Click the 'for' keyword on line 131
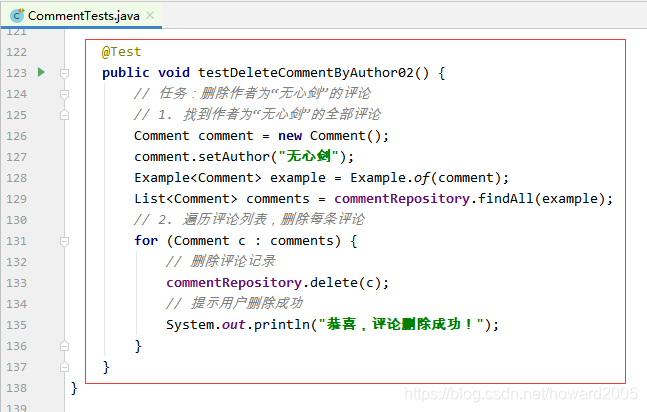647x412 pixels. point(146,241)
